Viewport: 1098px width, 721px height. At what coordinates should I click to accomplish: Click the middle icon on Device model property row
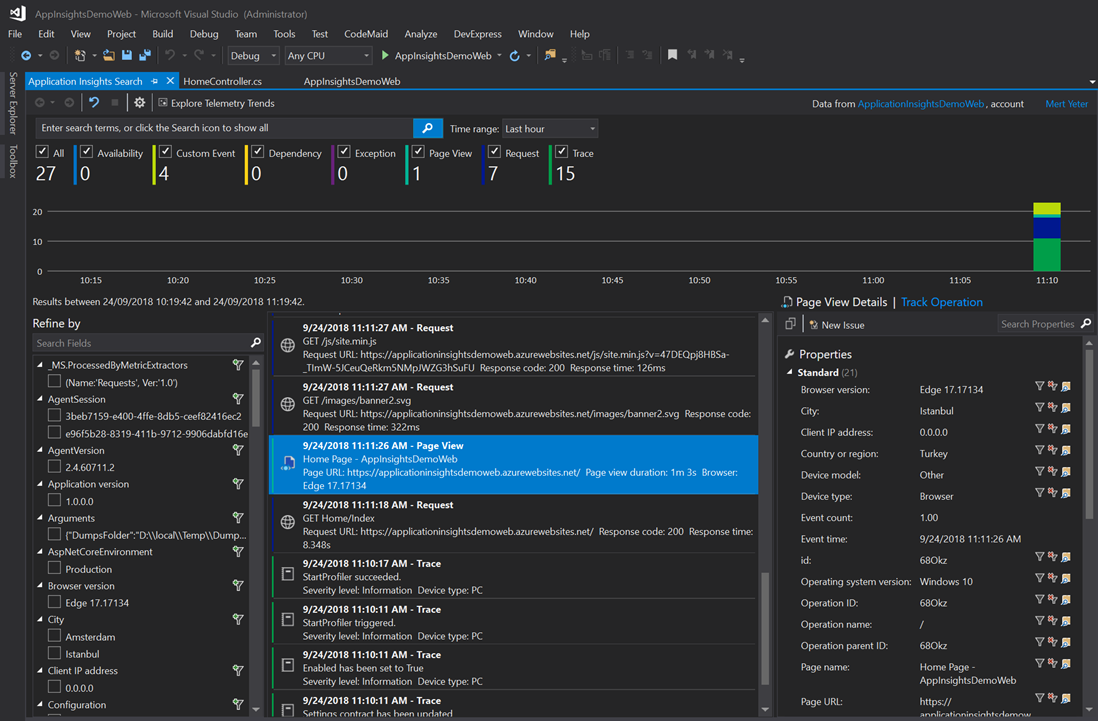pos(1052,472)
